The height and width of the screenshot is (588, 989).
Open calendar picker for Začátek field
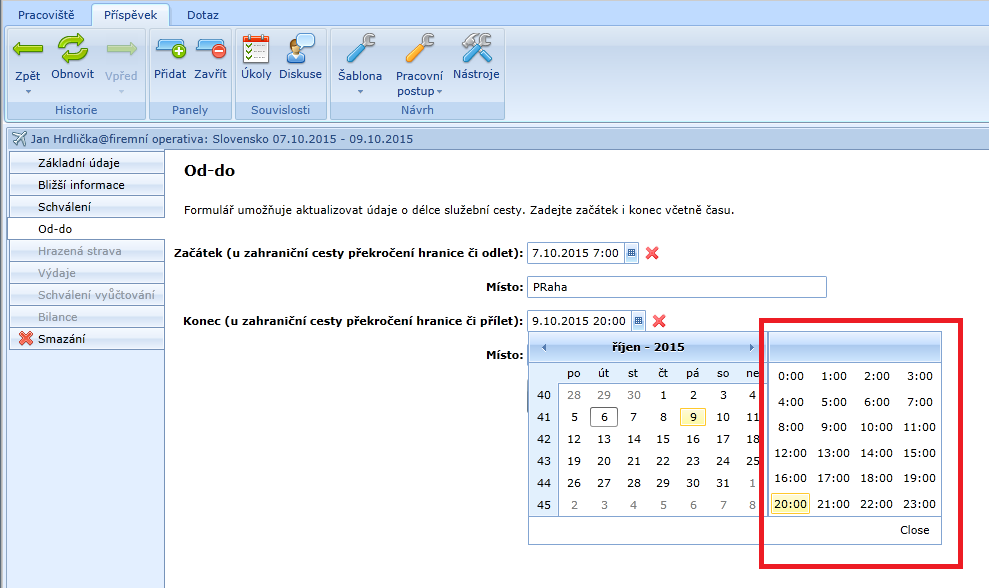tap(631, 253)
